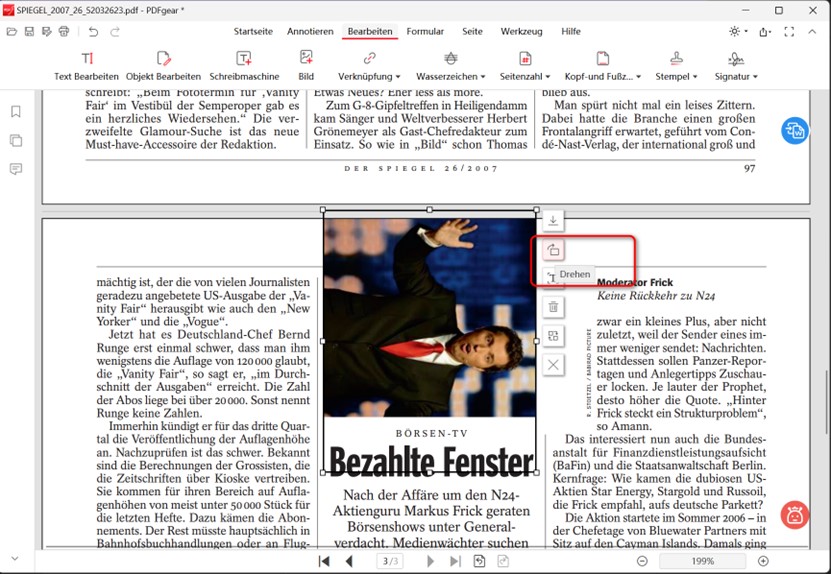Open the comments sidebar panel
The image size is (831, 574).
[16, 169]
